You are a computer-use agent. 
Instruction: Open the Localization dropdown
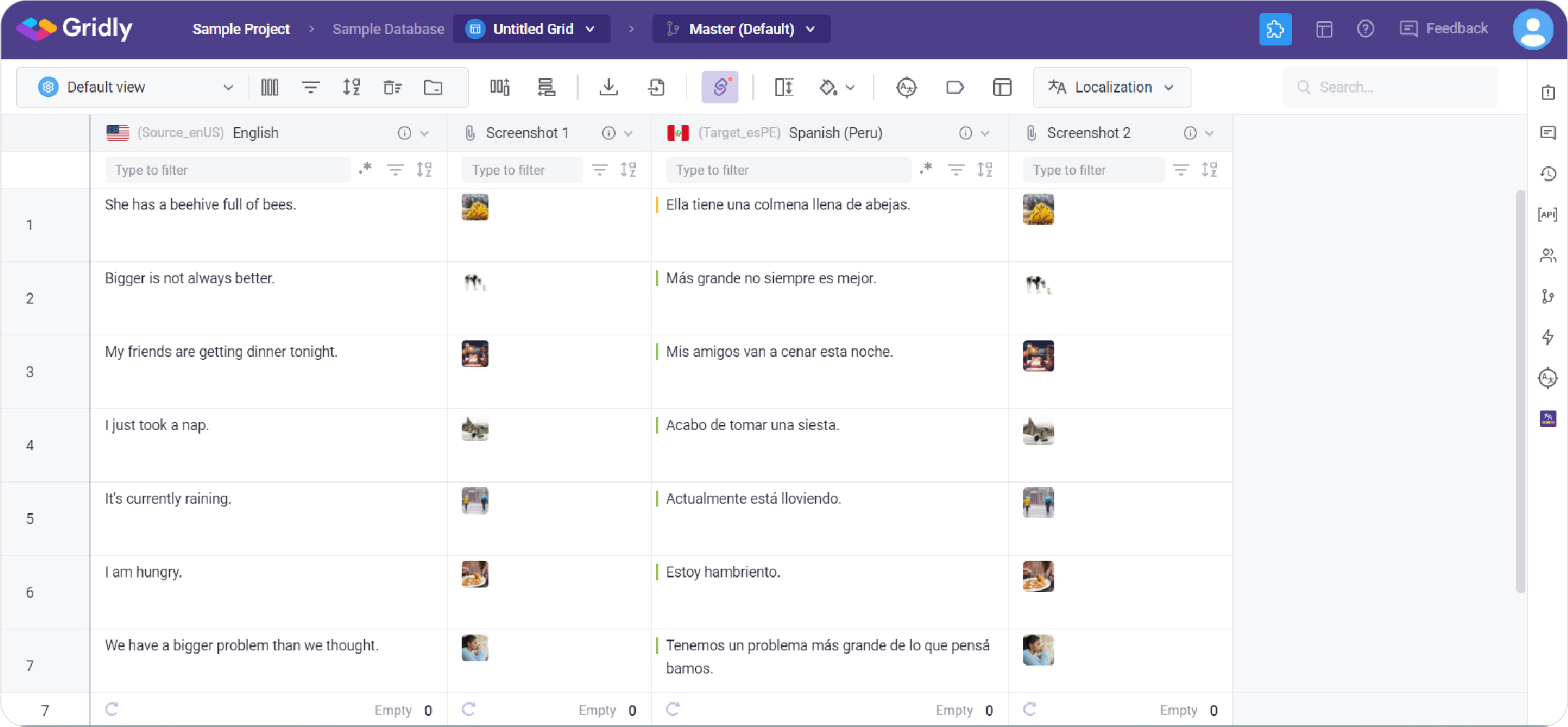(x=1112, y=87)
